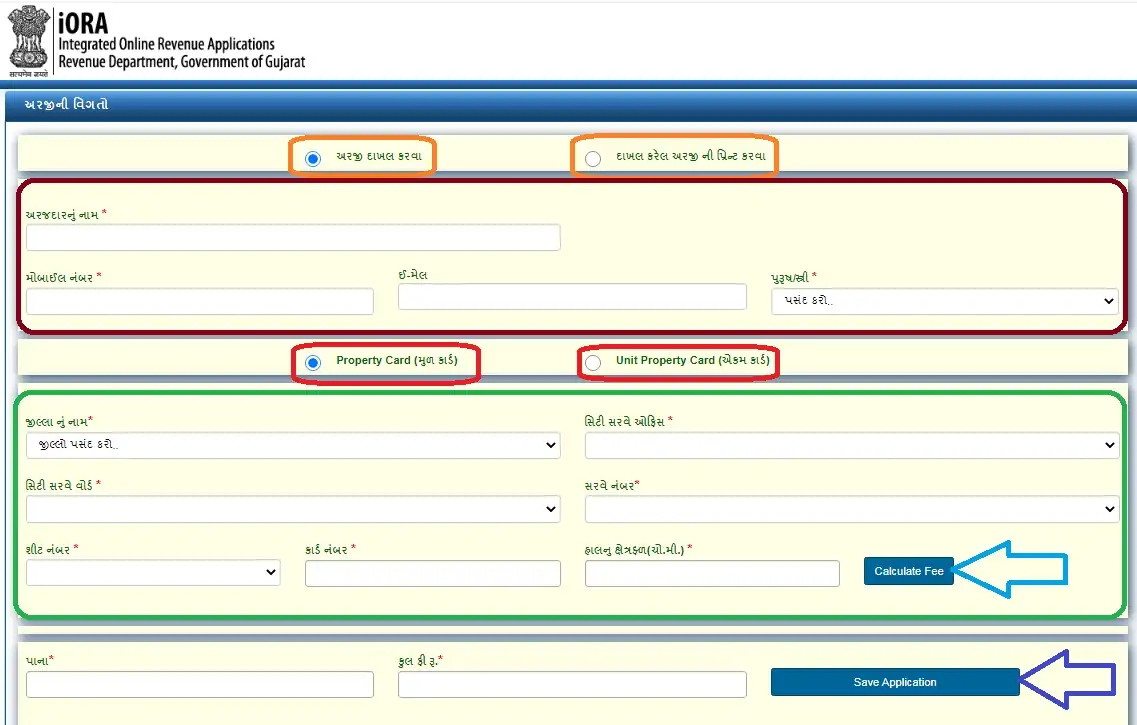1137x725 pixels.
Task: Open the City Survey Office dropdown
Action: [851, 445]
